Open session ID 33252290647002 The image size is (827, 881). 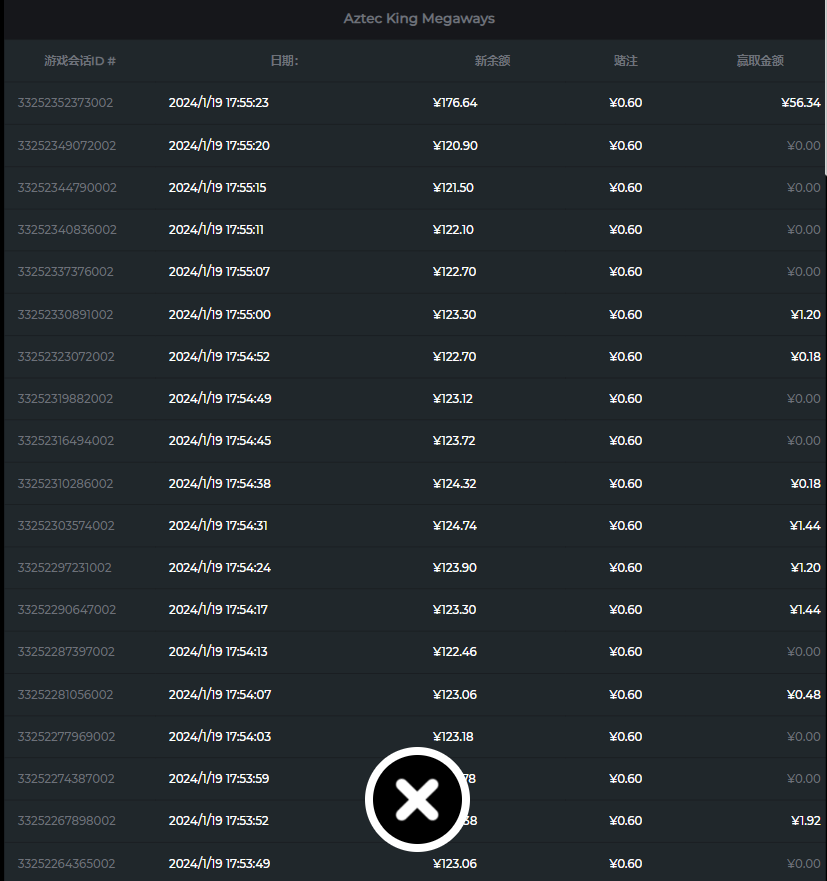pos(67,610)
